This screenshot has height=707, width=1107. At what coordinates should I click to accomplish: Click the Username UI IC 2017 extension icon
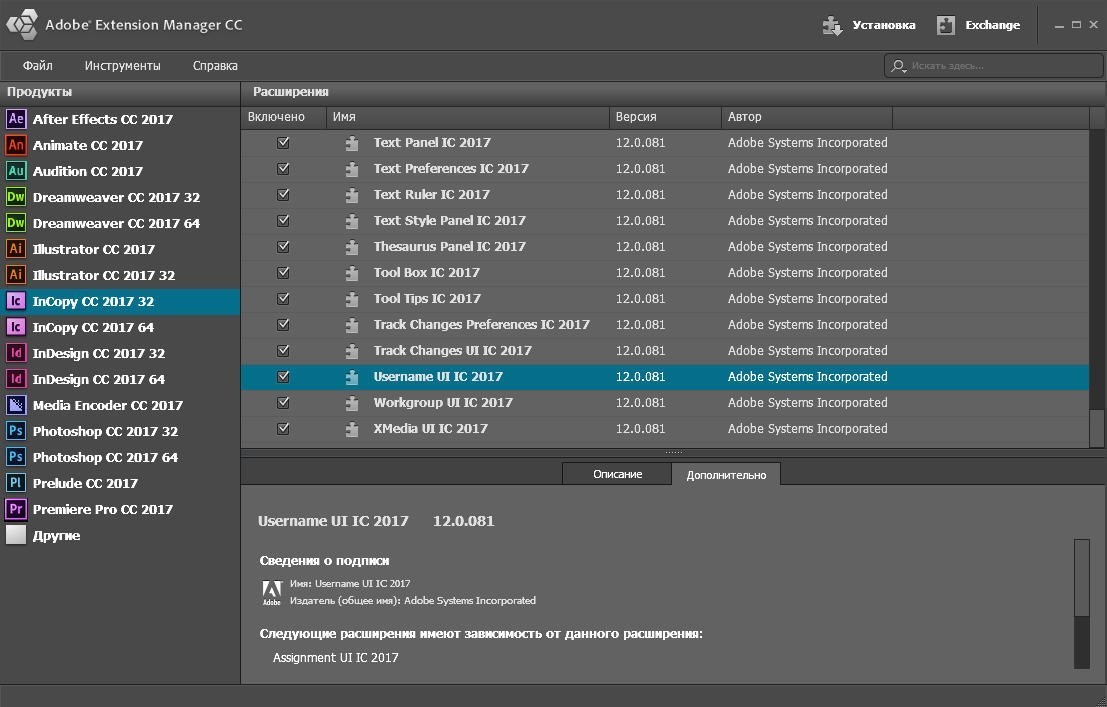point(352,377)
